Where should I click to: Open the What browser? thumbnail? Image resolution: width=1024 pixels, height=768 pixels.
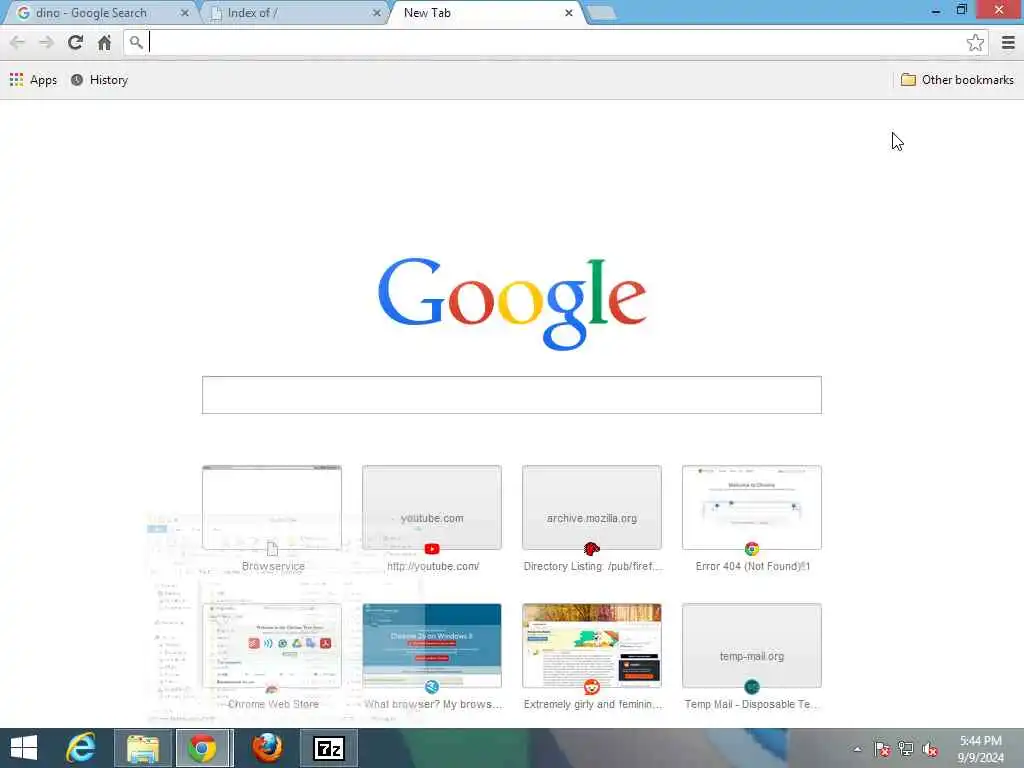pyautogui.click(x=432, y=645)
